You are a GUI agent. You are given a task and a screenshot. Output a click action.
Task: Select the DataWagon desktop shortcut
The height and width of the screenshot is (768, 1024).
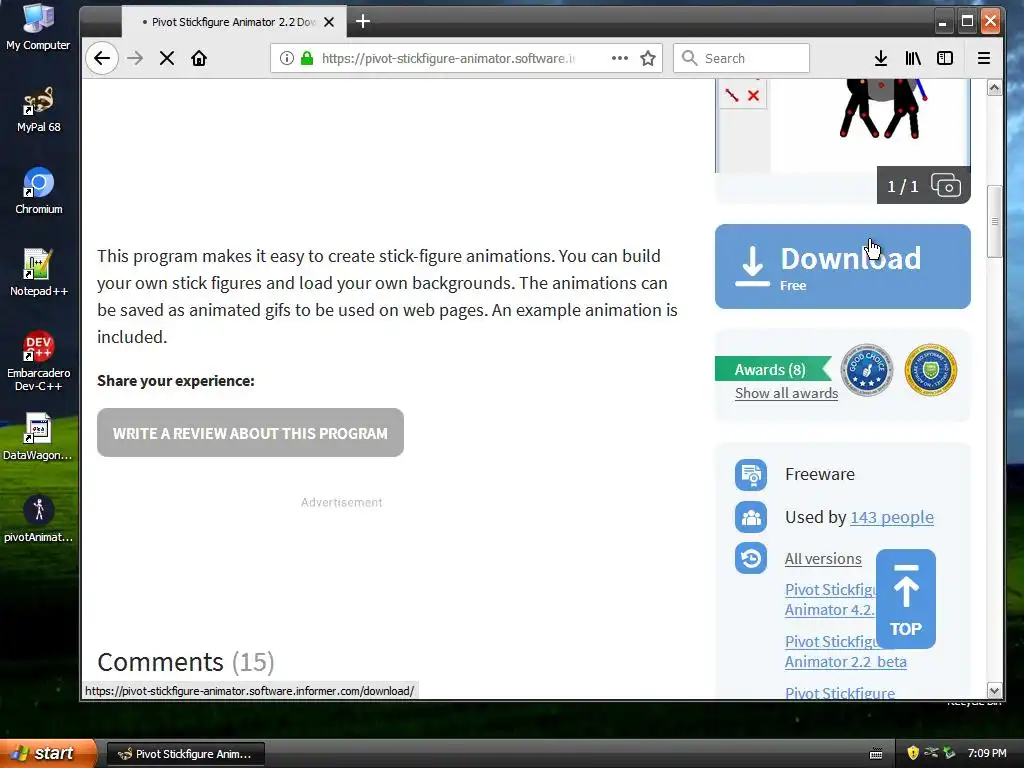(38, 437)
